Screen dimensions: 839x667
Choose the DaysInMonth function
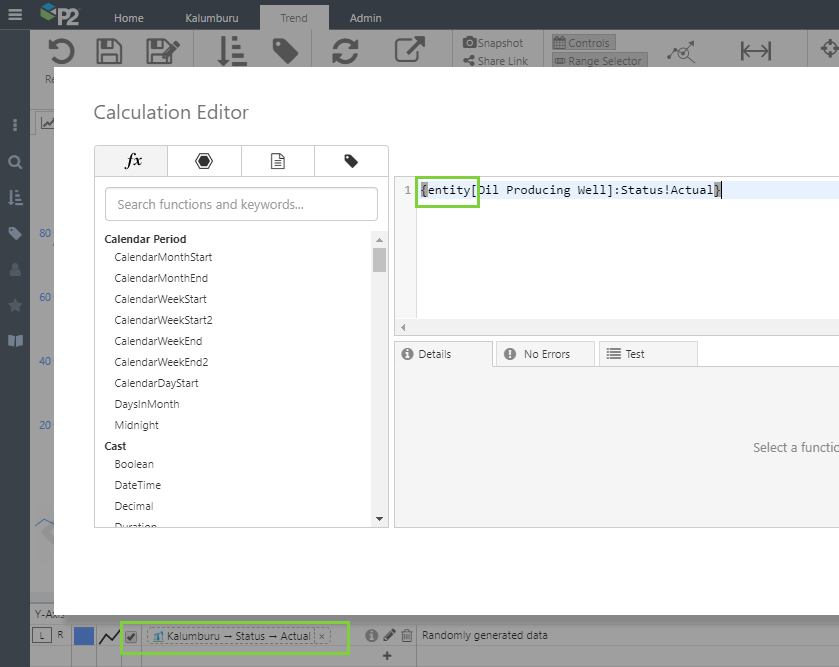147,404
